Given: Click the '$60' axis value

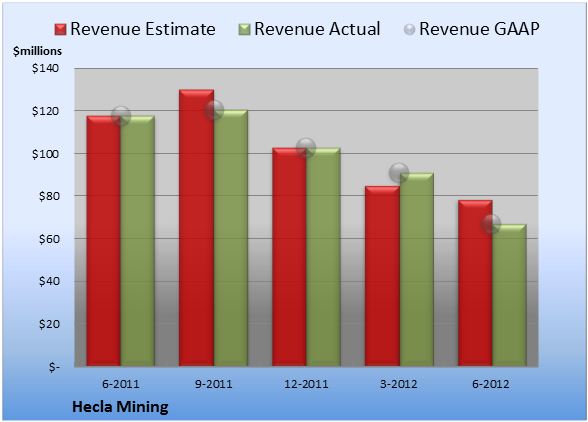Looking at the screenshot, I should click(49, 239).
